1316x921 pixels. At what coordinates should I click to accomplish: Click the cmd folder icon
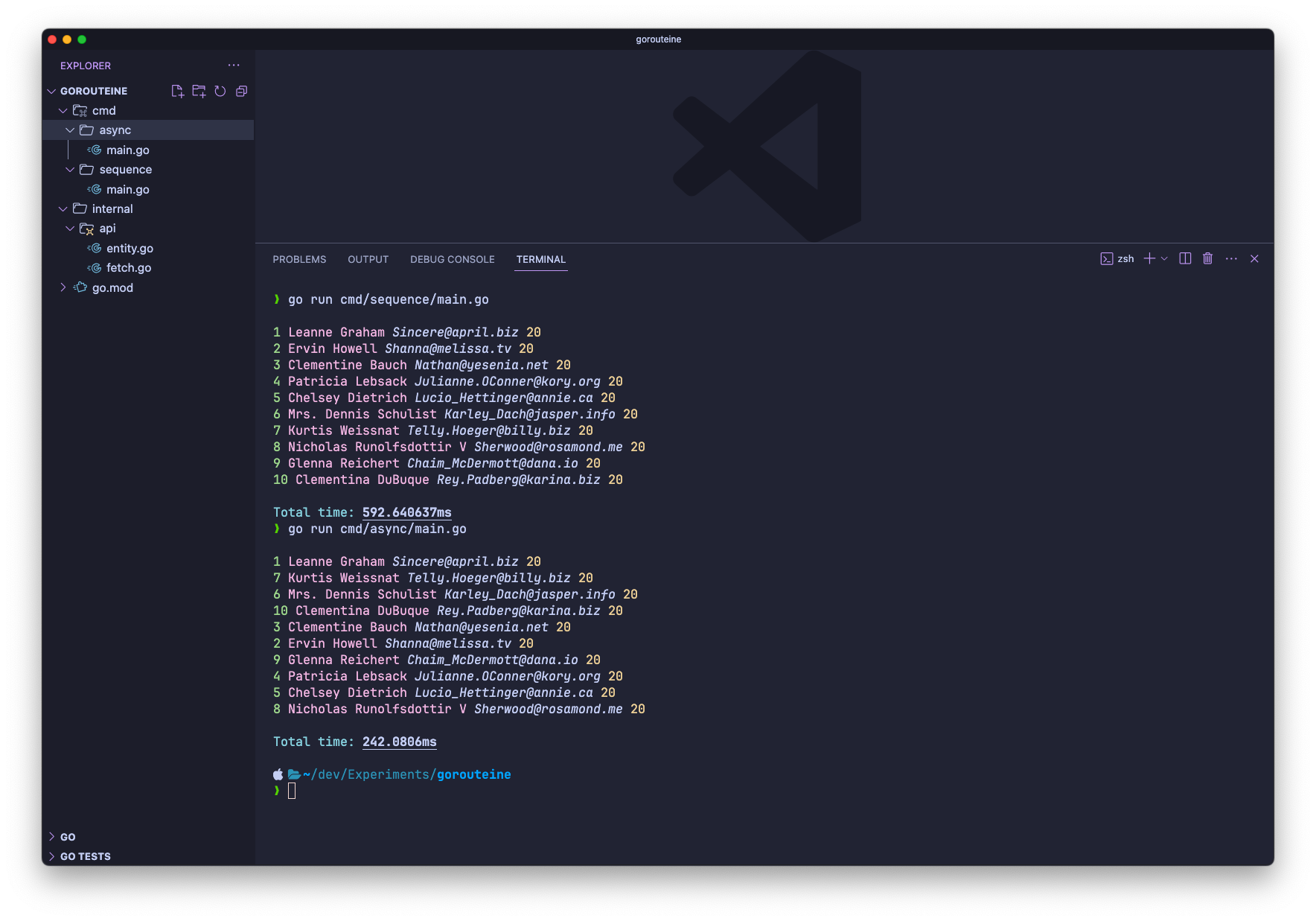(80, 110)
